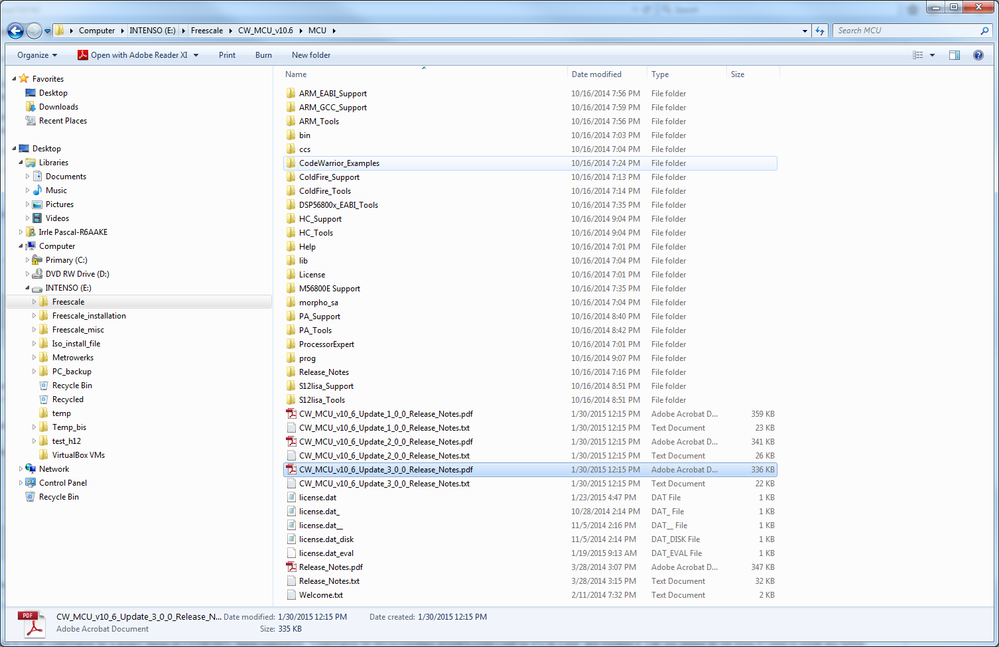Click the Release_Notes folder icon

pyautogui.click(x=291, y=372)
